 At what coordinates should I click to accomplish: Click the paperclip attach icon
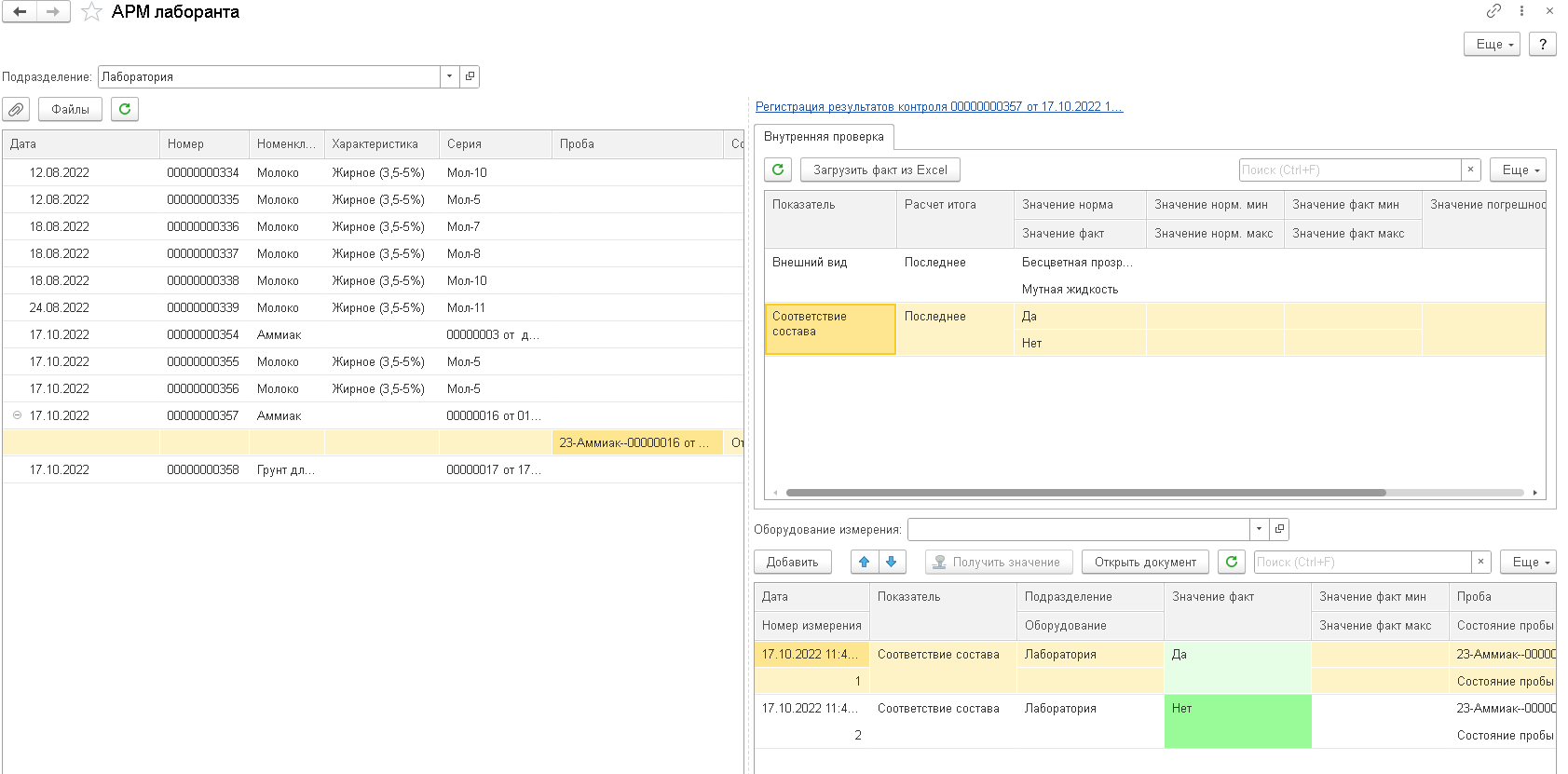point(16,110)
